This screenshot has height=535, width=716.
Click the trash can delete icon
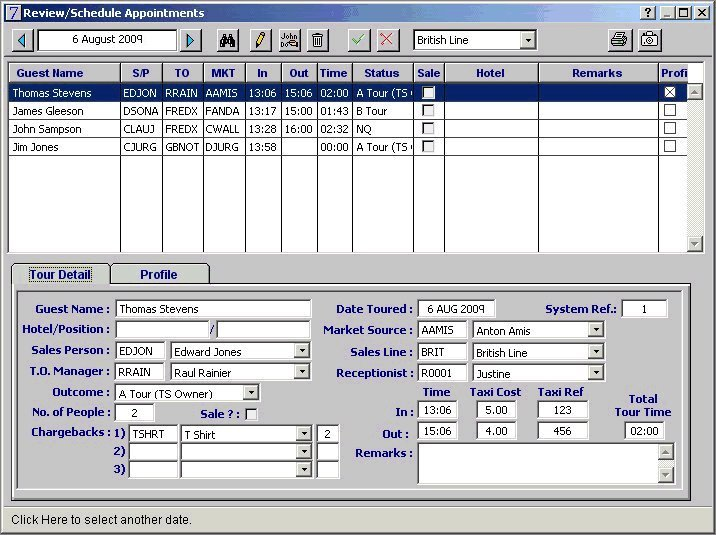pos(317,40)
